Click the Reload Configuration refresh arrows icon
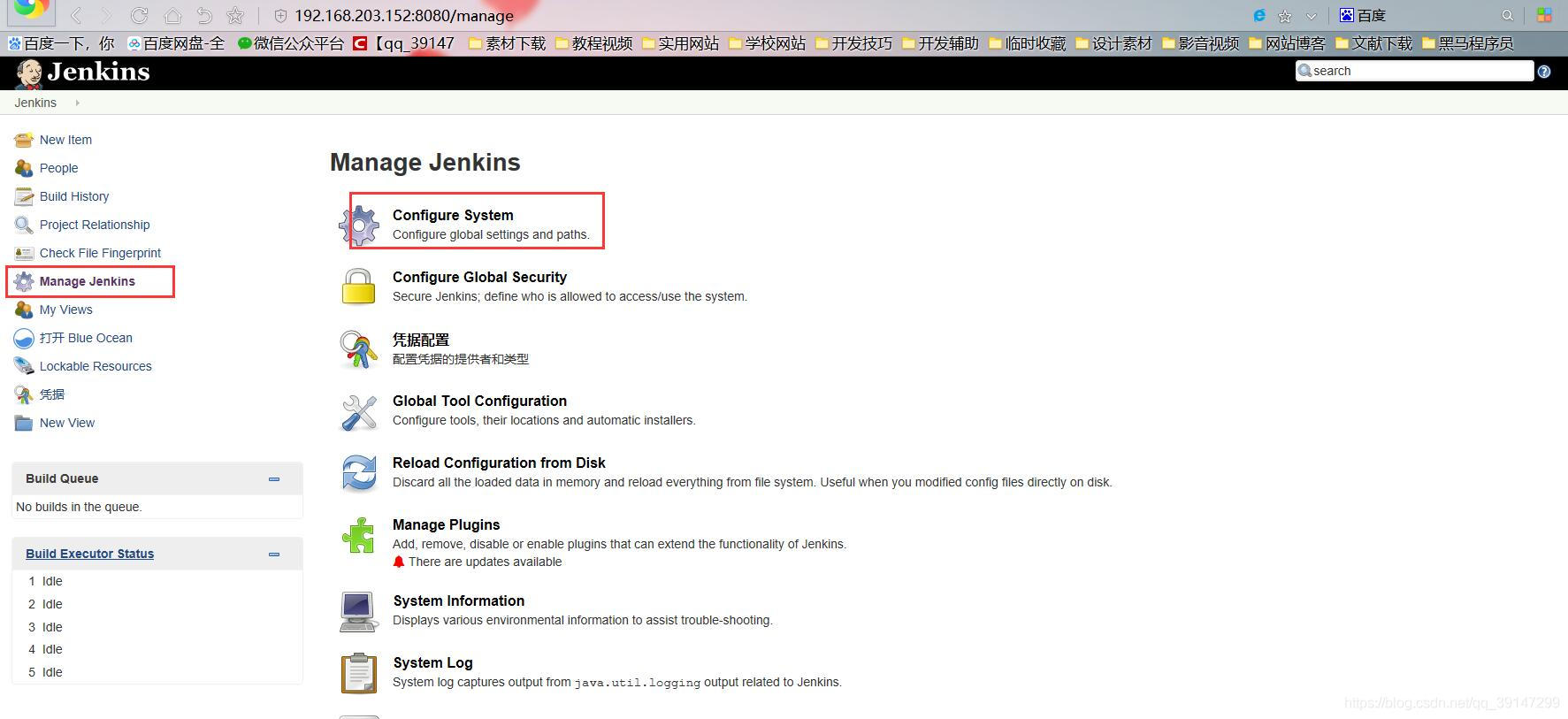Viewport: 1568px width, 719px height. click(359, 473)
